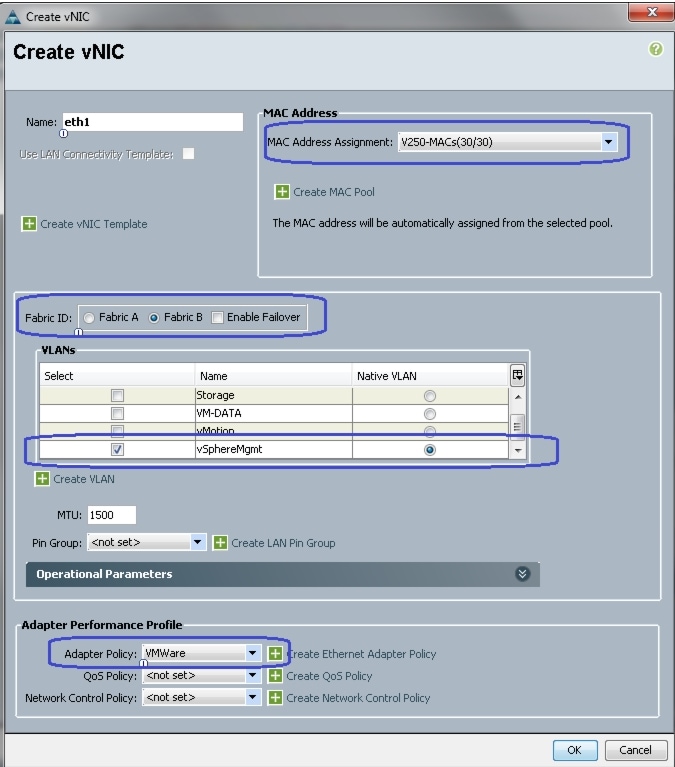Viewport: 675px width, 767px height.
Task: Set VM-DATA as native VLAN radio
Action: click(429, 414)
